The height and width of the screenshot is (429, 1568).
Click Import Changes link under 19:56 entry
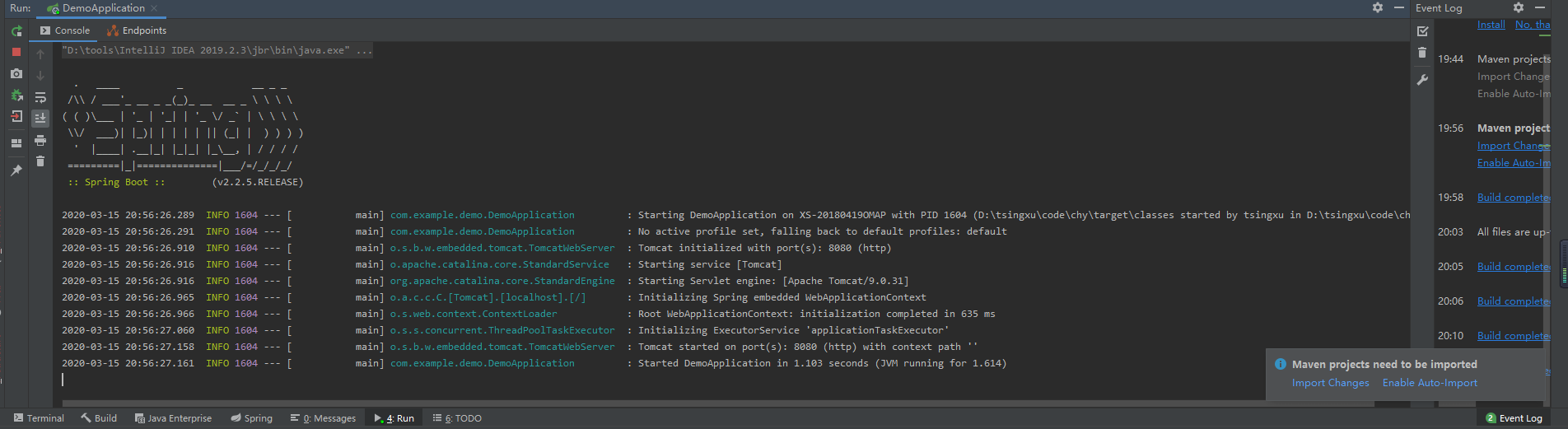(1514, 146)
